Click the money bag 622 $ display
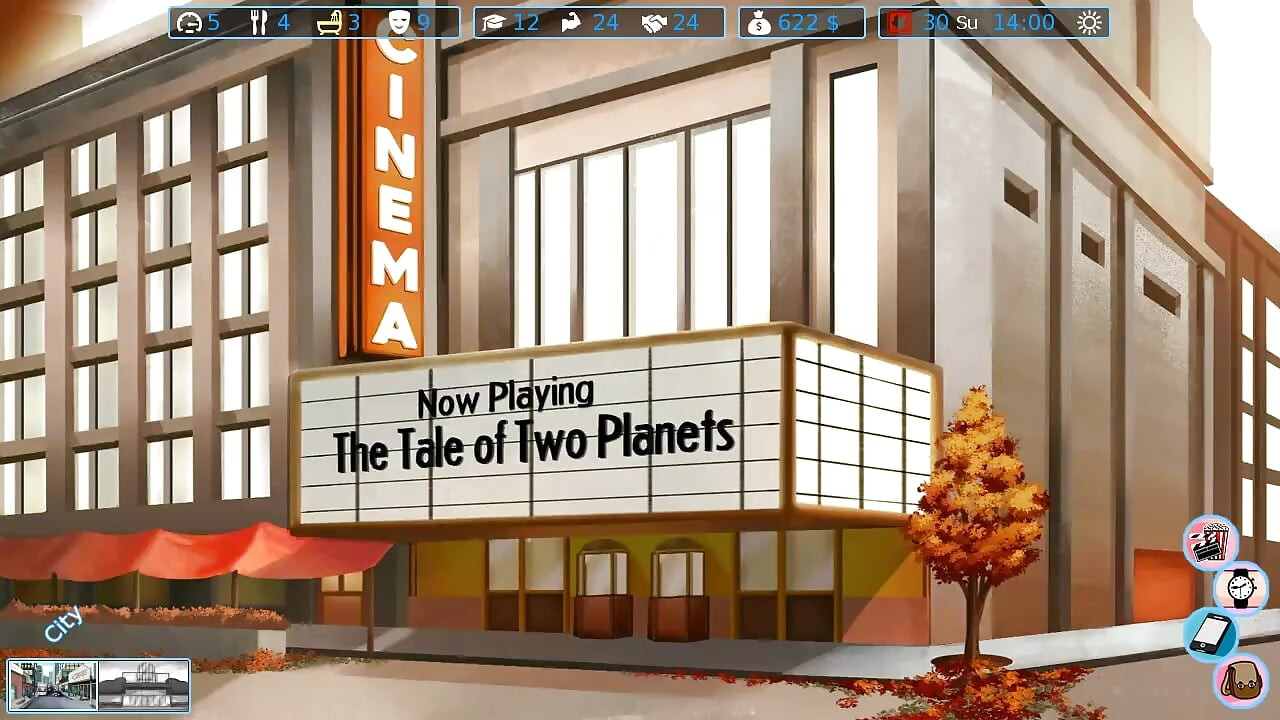 pos(802,22)
